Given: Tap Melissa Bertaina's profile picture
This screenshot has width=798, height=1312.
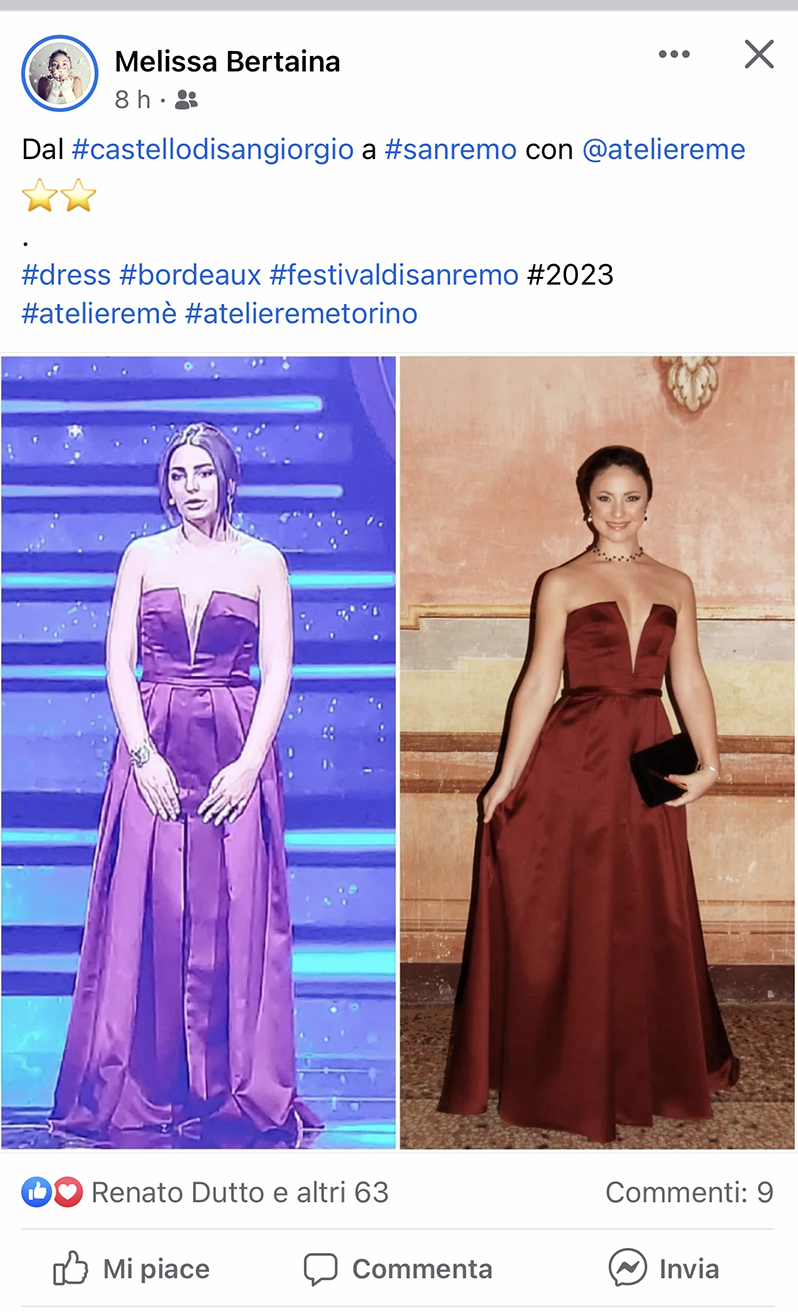Looking at the screenshot, I should coord(59,73).
